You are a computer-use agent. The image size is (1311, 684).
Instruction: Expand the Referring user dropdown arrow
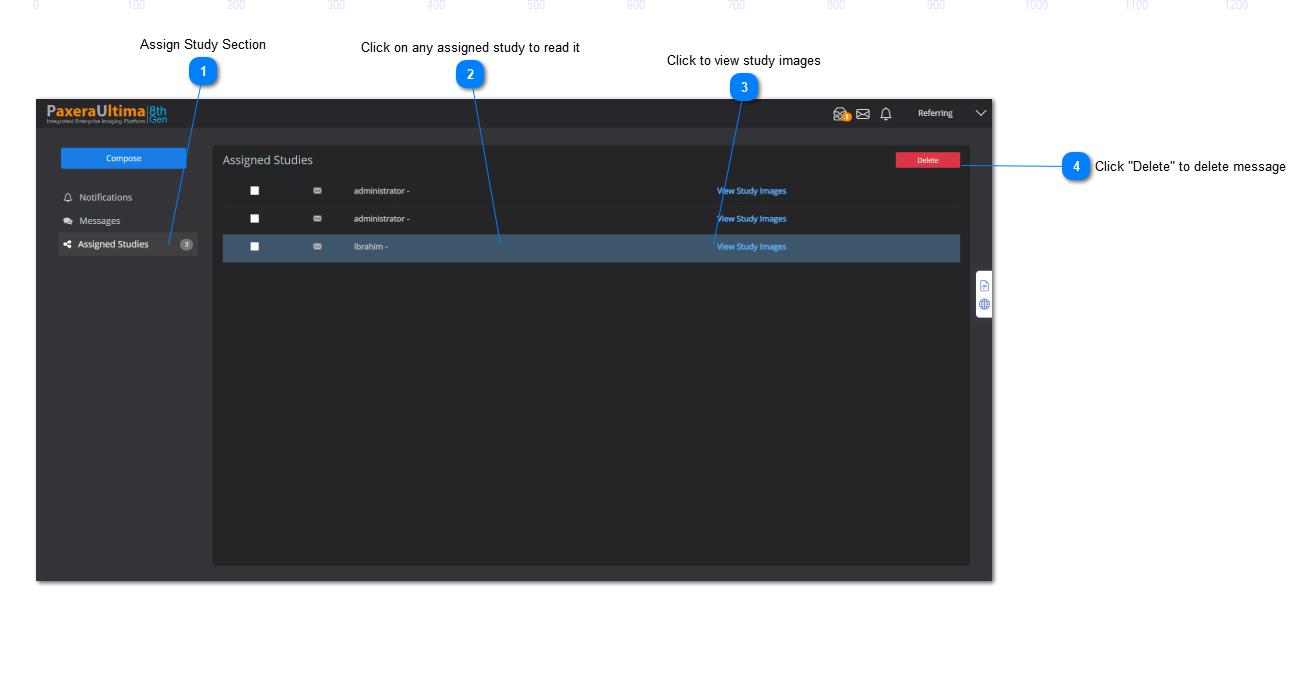981,114
